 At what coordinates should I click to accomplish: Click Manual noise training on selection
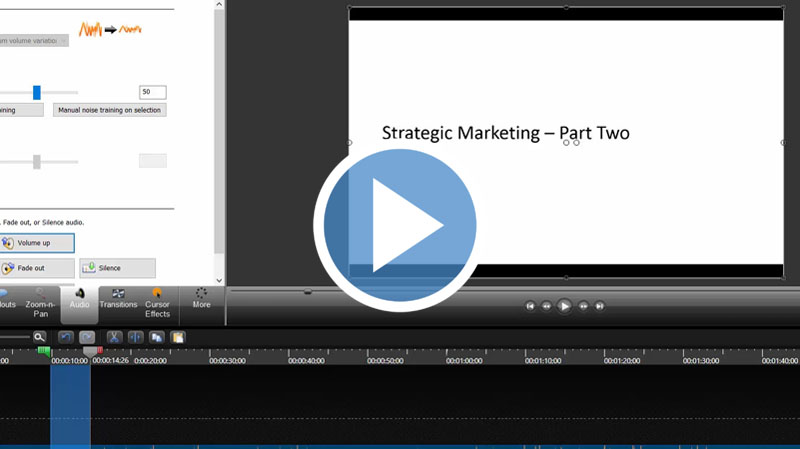pos(110,110)
